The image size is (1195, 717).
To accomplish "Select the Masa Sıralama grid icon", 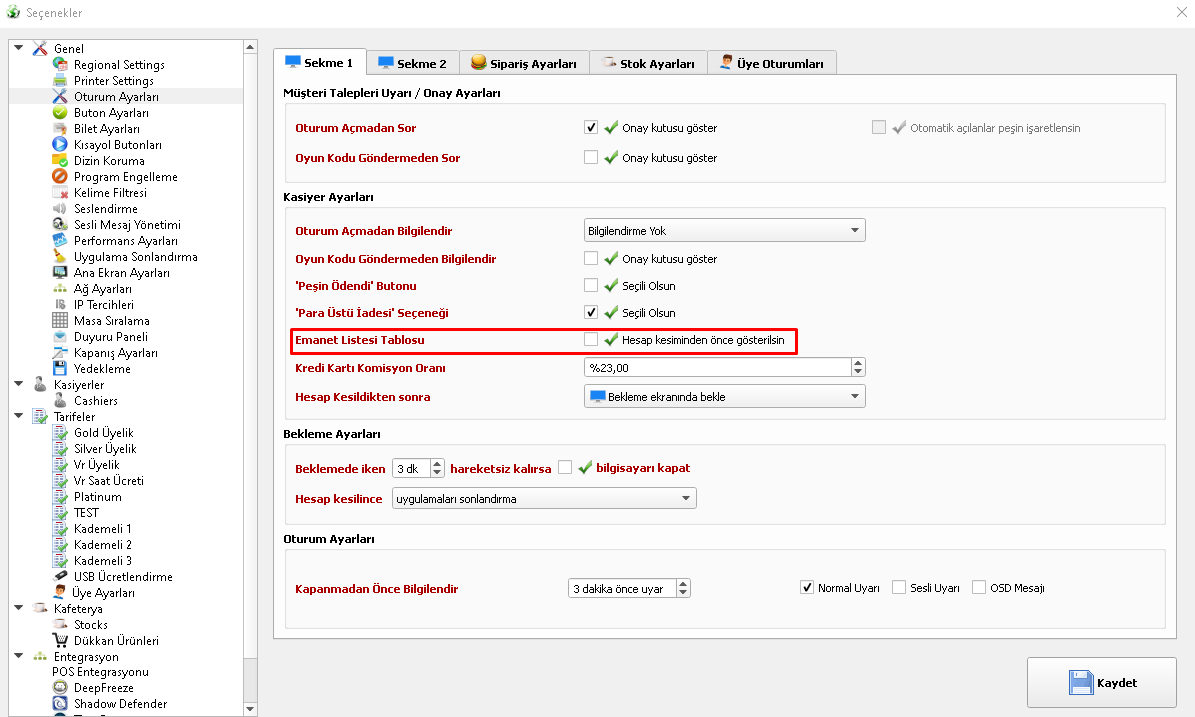I will (60, 321).
